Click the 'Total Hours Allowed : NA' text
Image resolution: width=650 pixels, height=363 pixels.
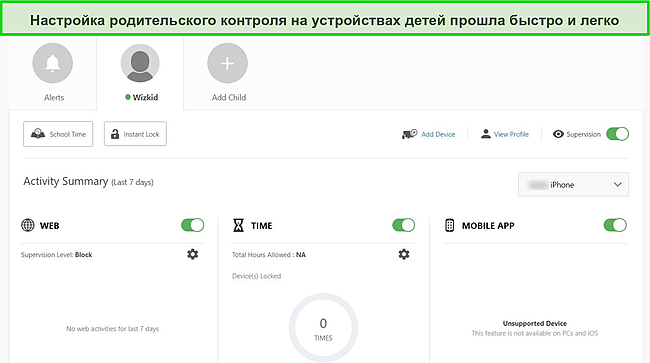tap(269, 255)
